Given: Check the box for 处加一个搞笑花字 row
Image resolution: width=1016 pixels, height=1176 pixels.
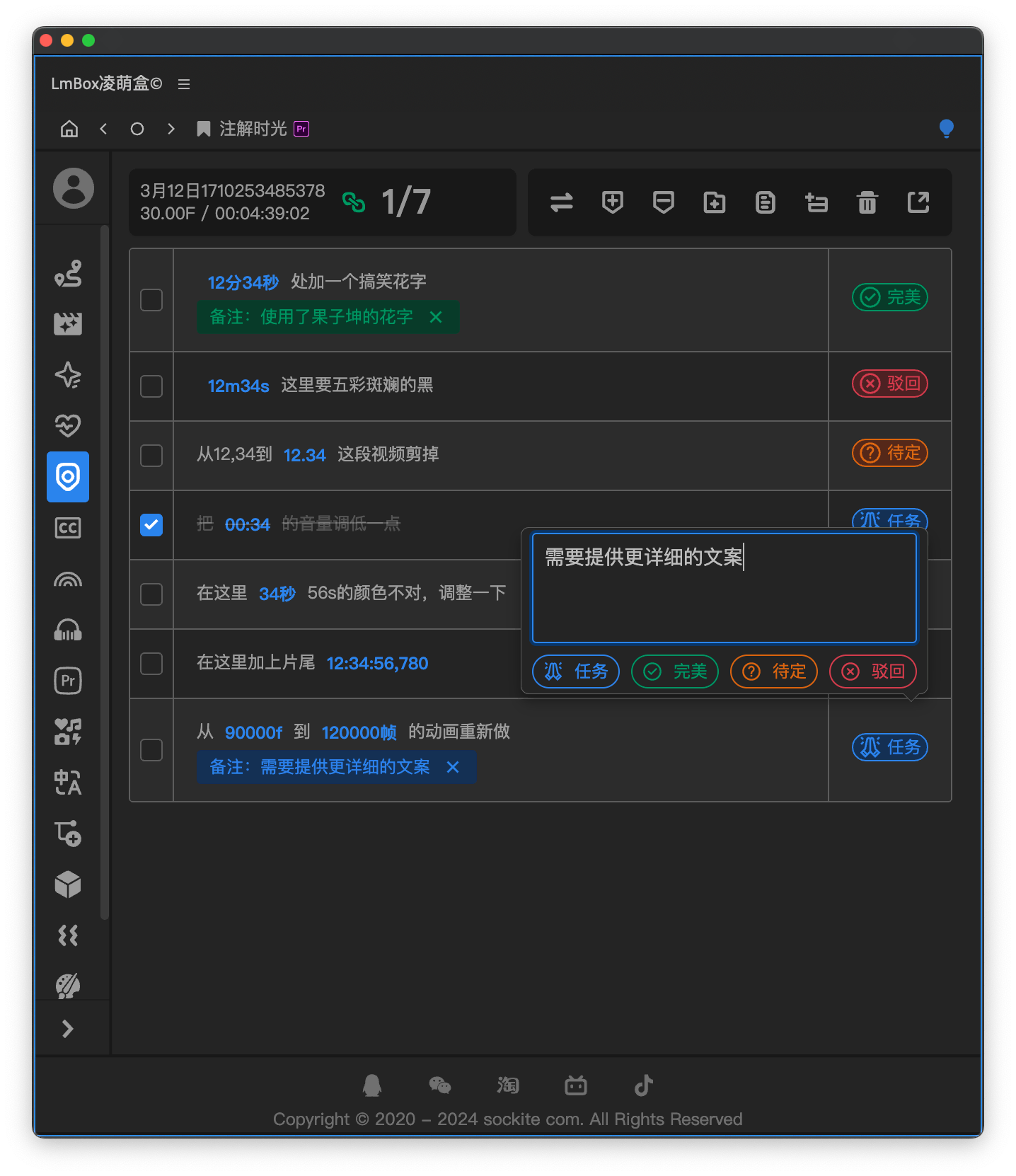Looking at the screenshot, I should tap(151, 300).
